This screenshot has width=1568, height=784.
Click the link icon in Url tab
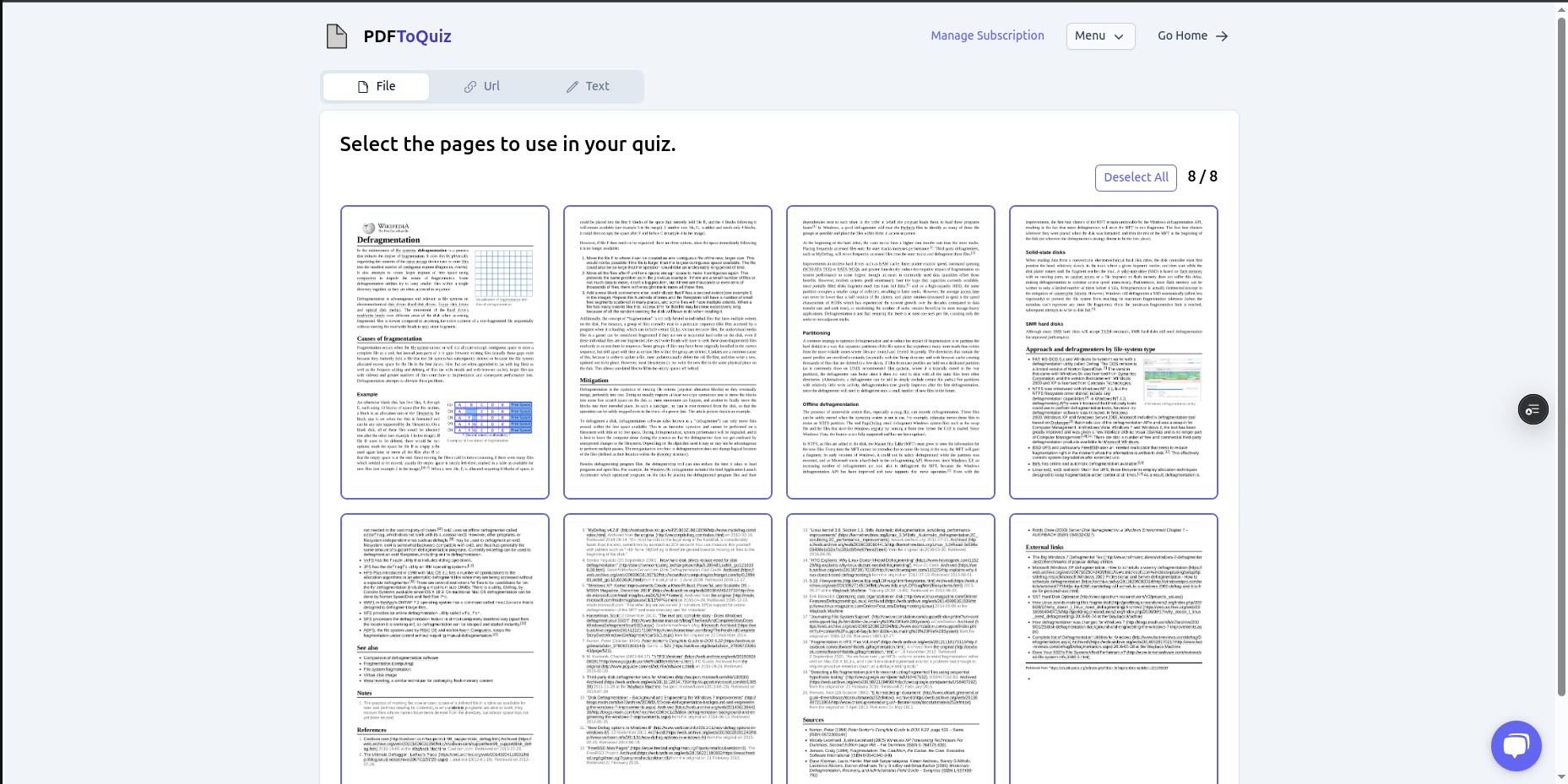coord(470,87)
